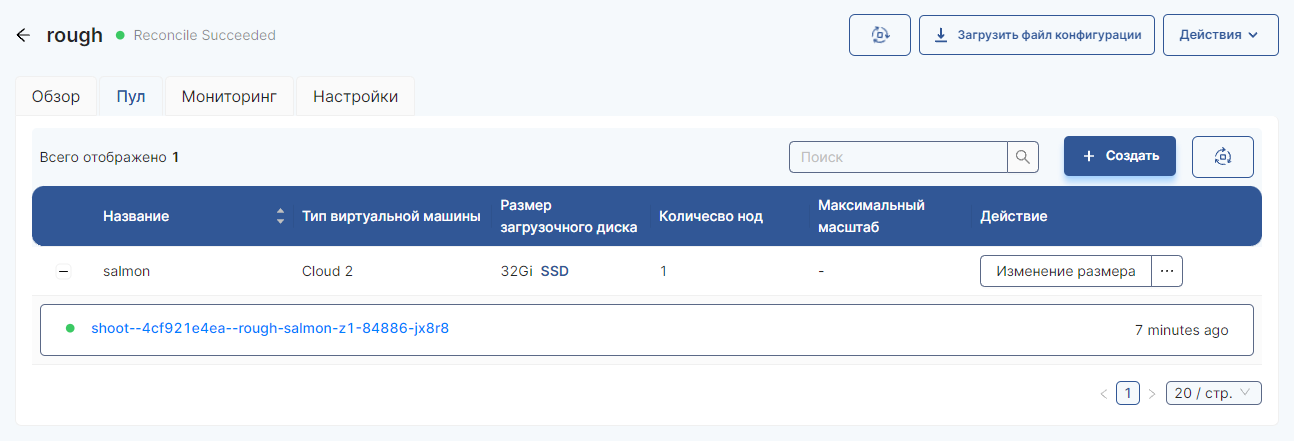Sort by Название column arrows
1294x441 pixels.
[x=280, y=216]
